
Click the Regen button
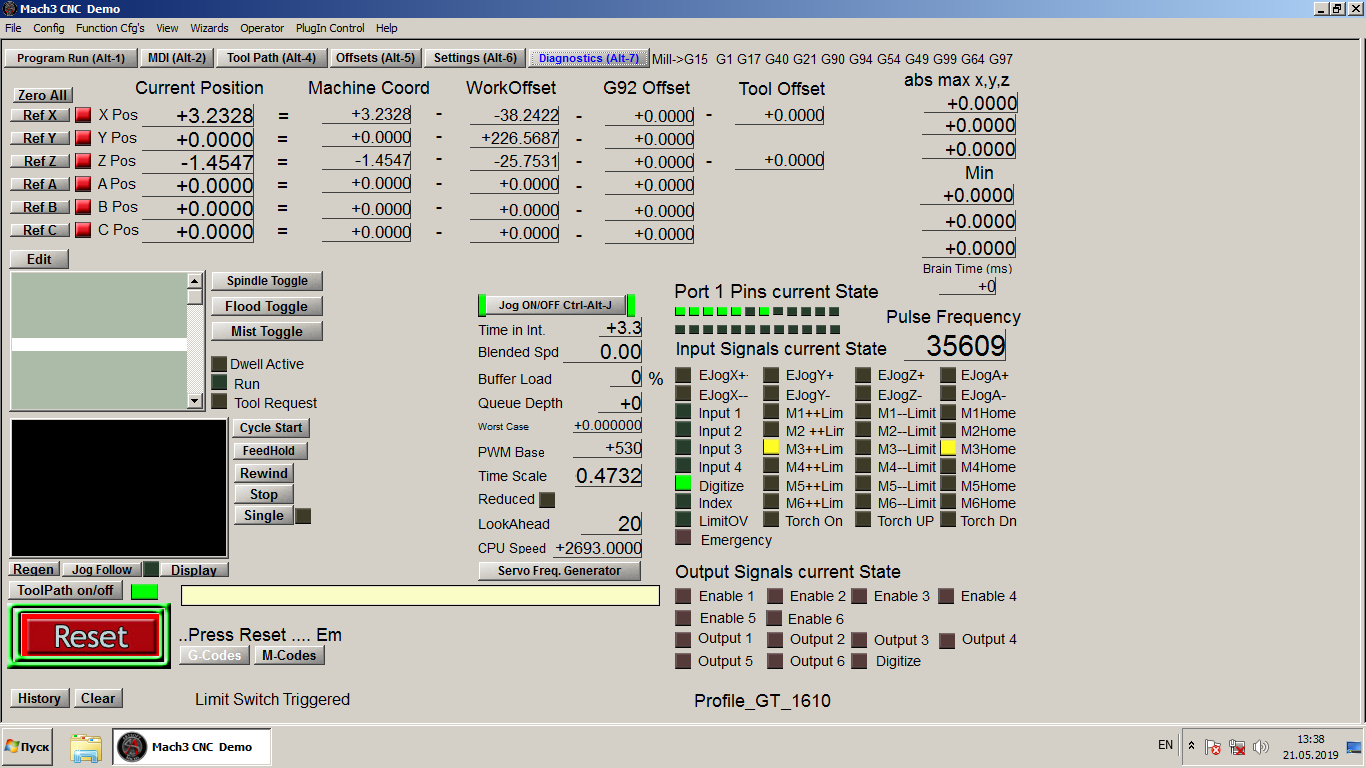pyautogui.click(x=34, y=569)
